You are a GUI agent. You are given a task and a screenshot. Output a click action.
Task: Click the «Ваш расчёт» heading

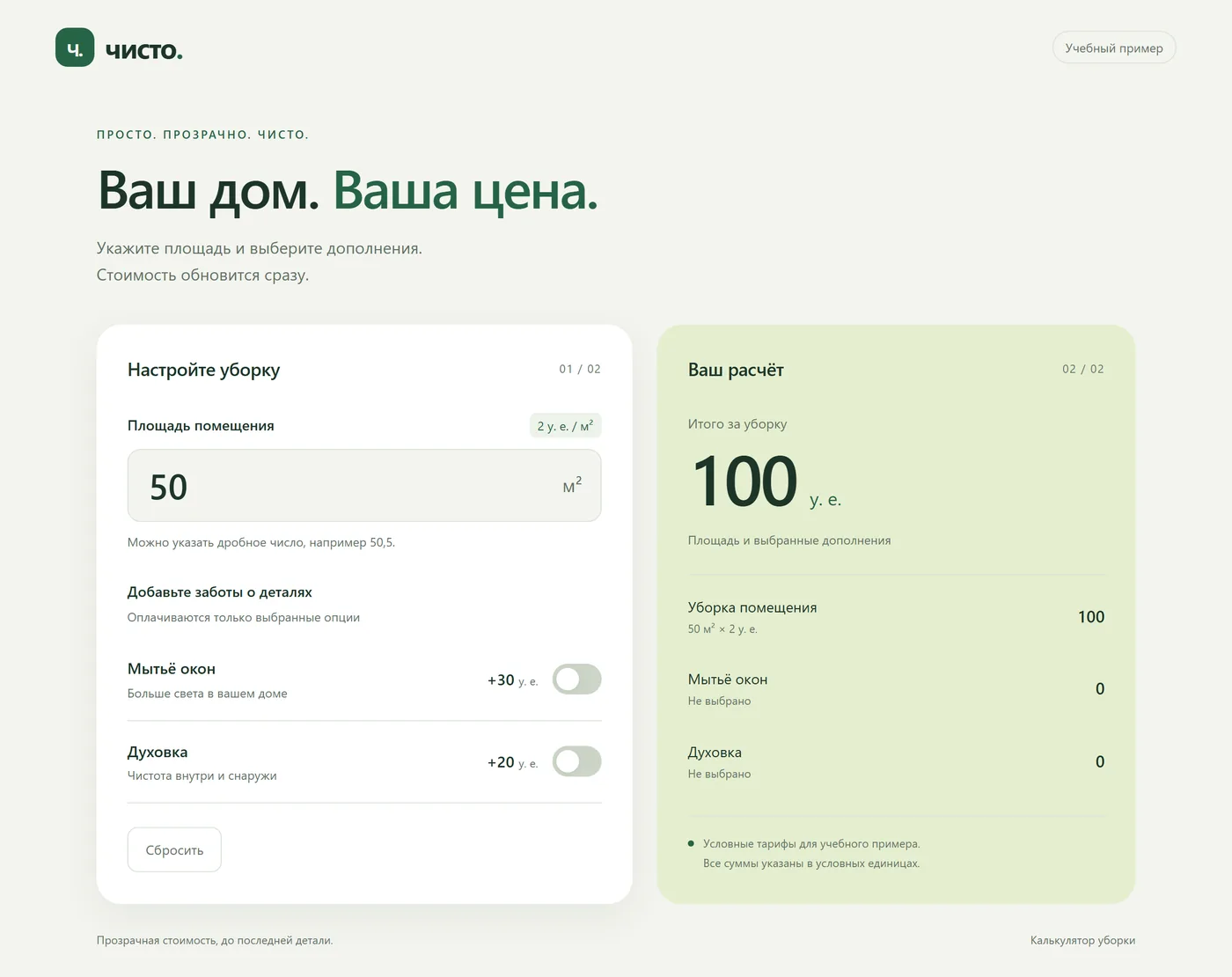pyautogui.click(x=736, y=370)
